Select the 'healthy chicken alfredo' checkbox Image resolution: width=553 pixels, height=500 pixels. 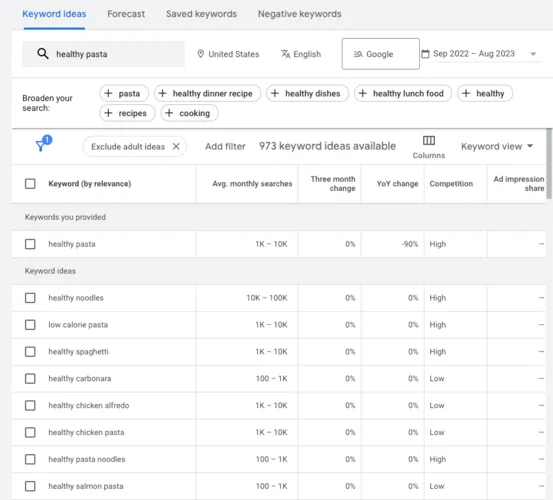click(x=30, y=406)
